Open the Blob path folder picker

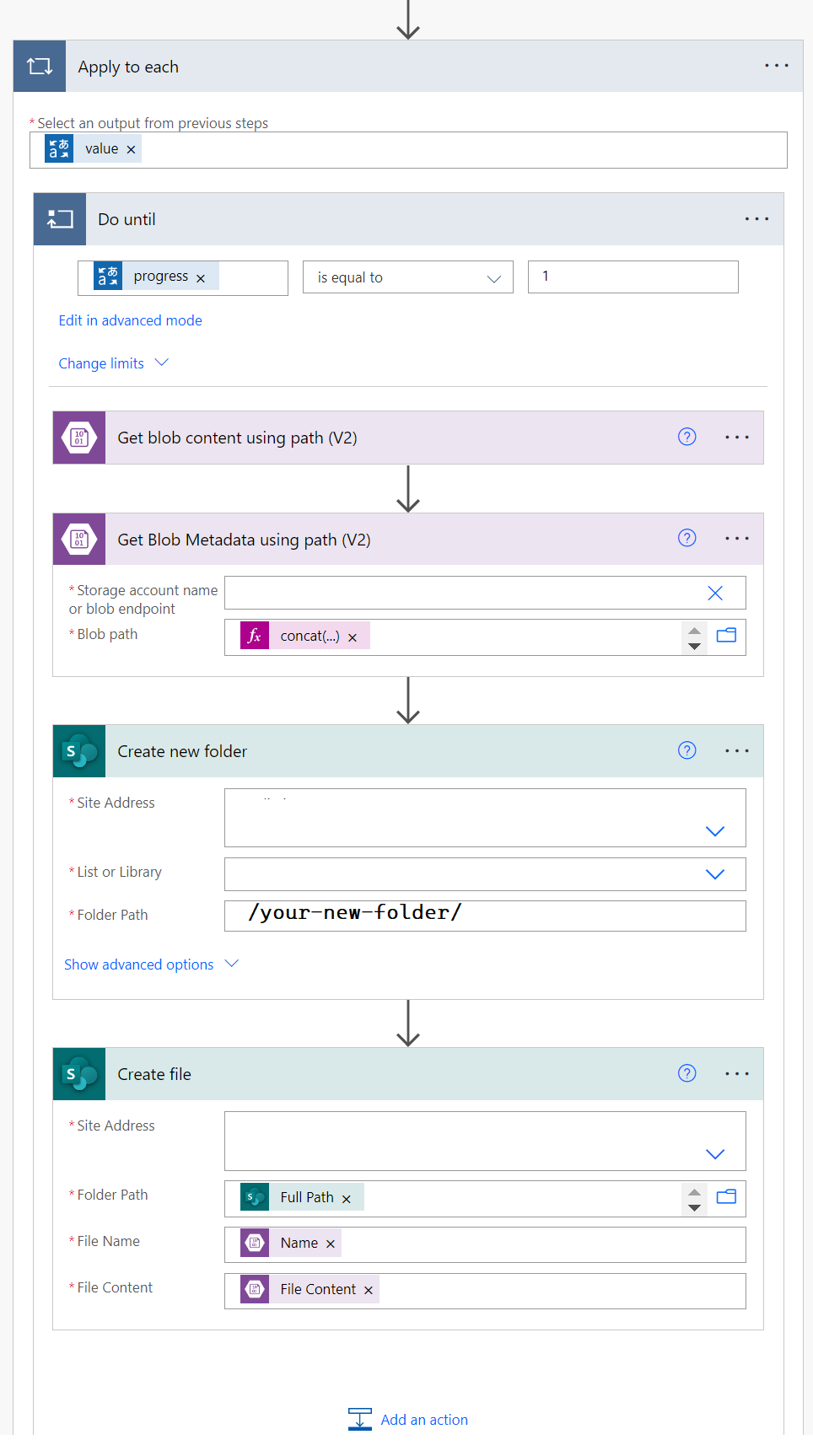[x=726, y=636]
